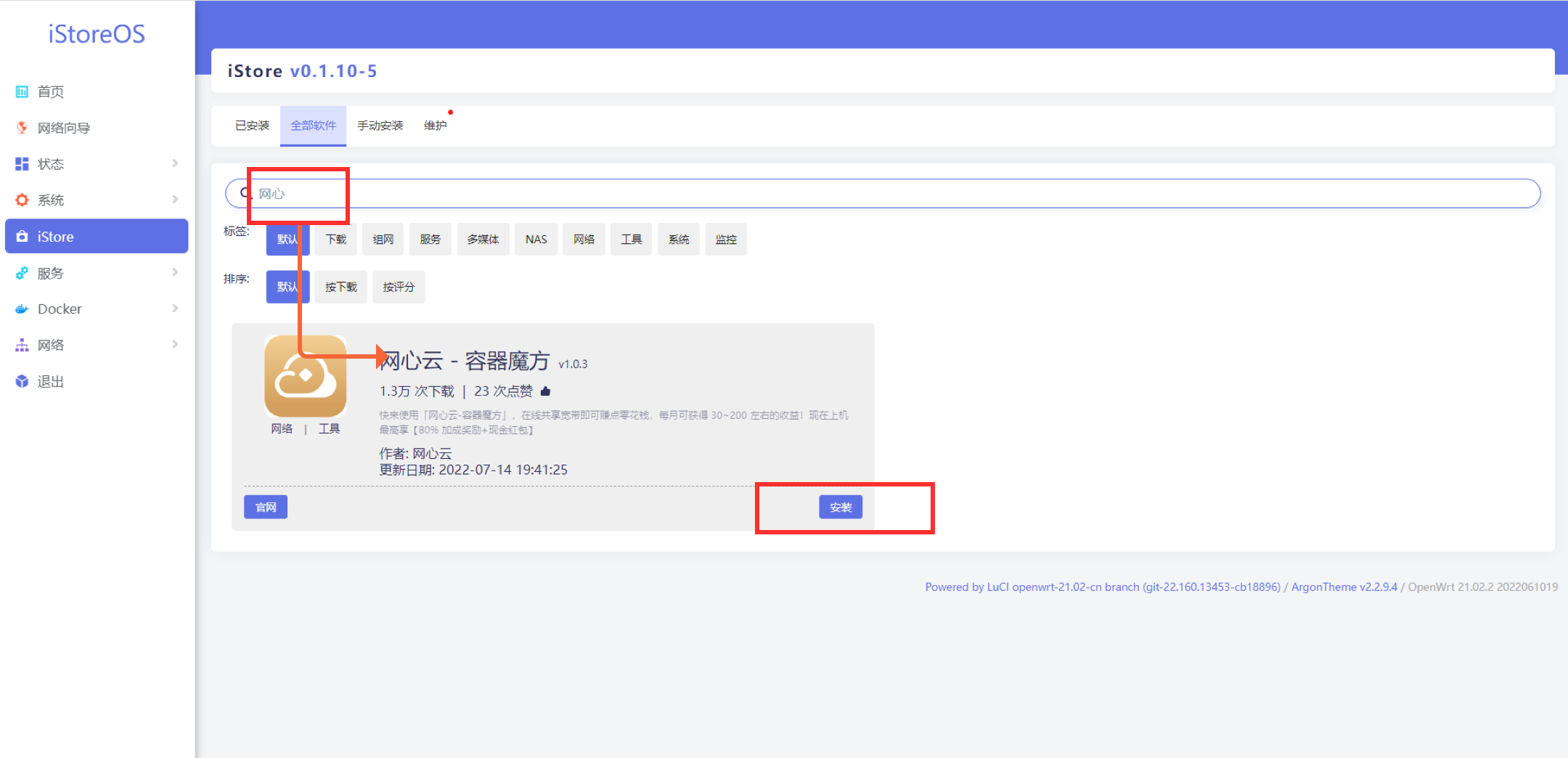This screenshot has height=758, width=1568.
Task: Select the 系统 tag filter
Action: 679,240
